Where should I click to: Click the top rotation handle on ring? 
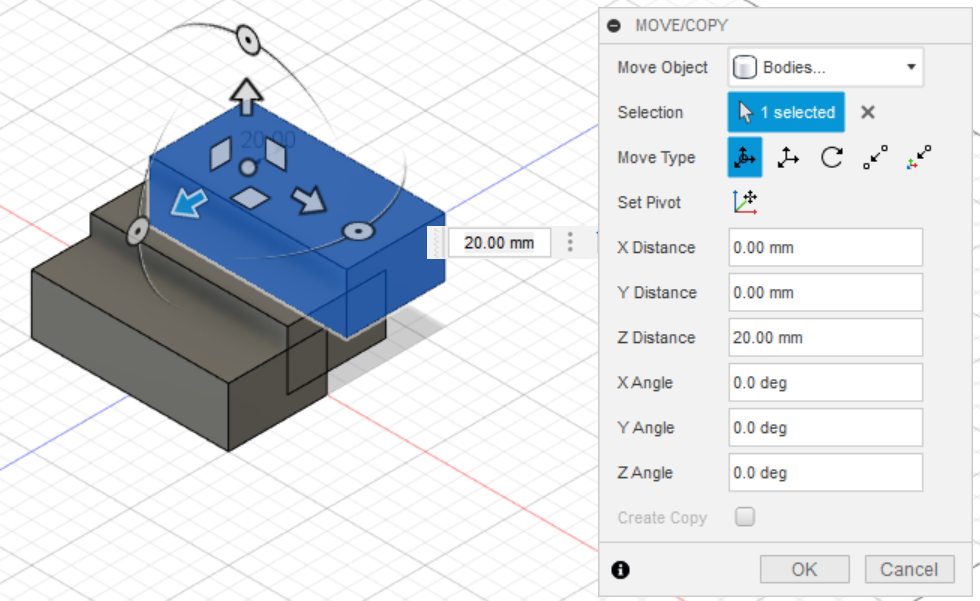coord(248,41)
